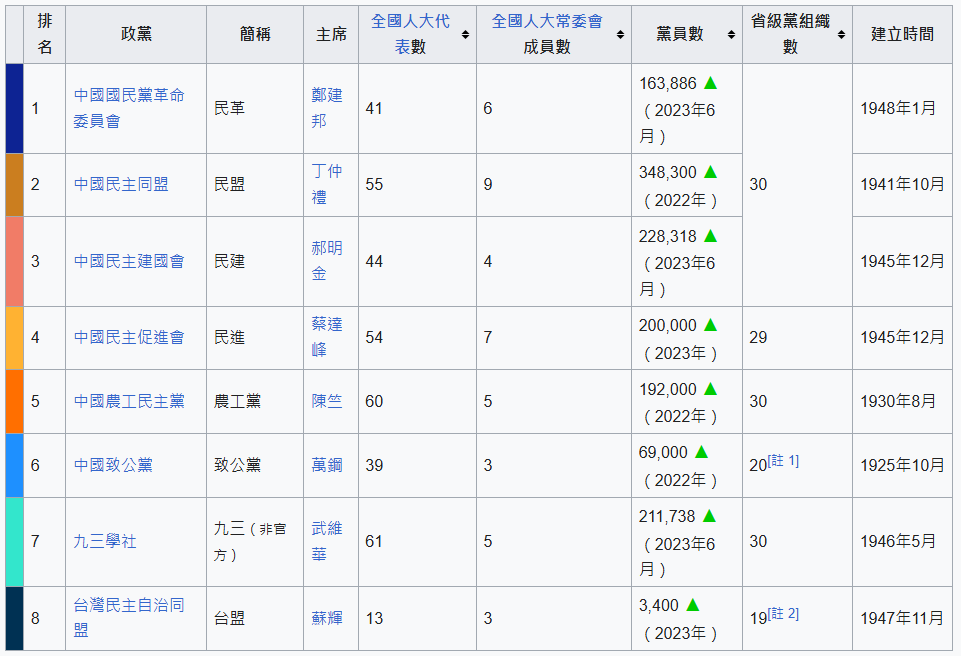Click brown color cell of 民盟 row

14,185
